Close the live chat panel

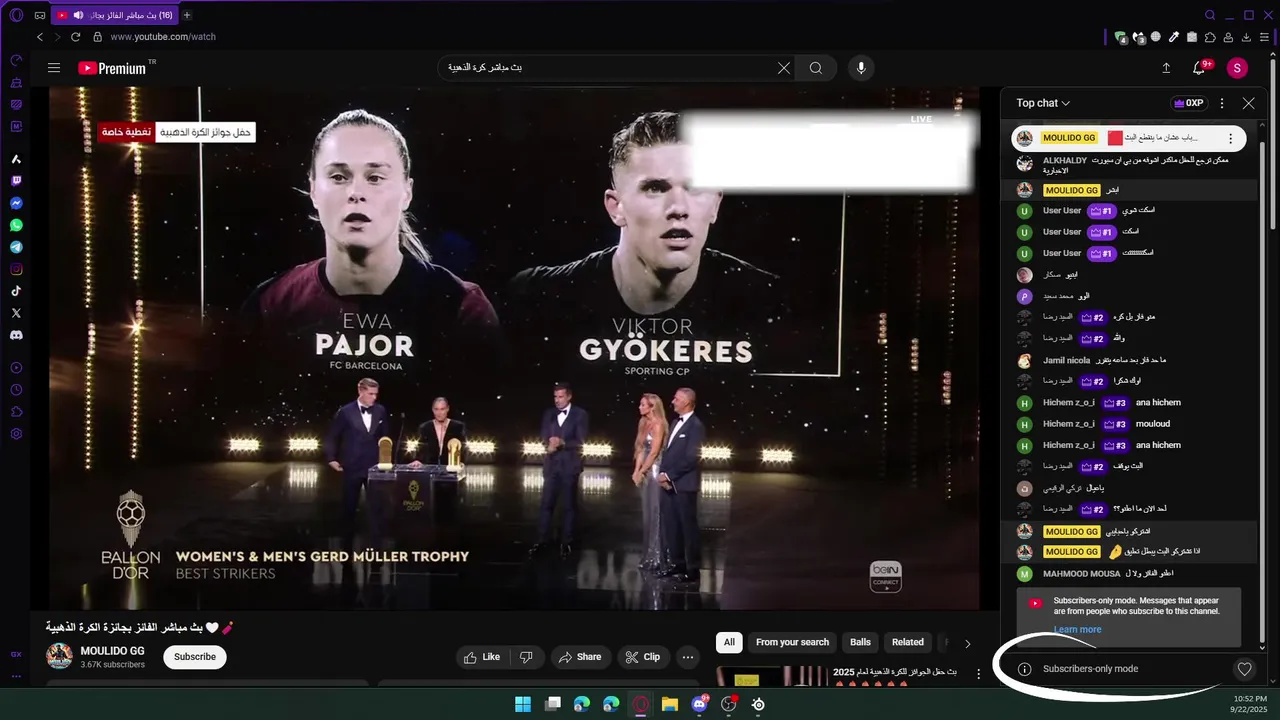(1248, 103)
